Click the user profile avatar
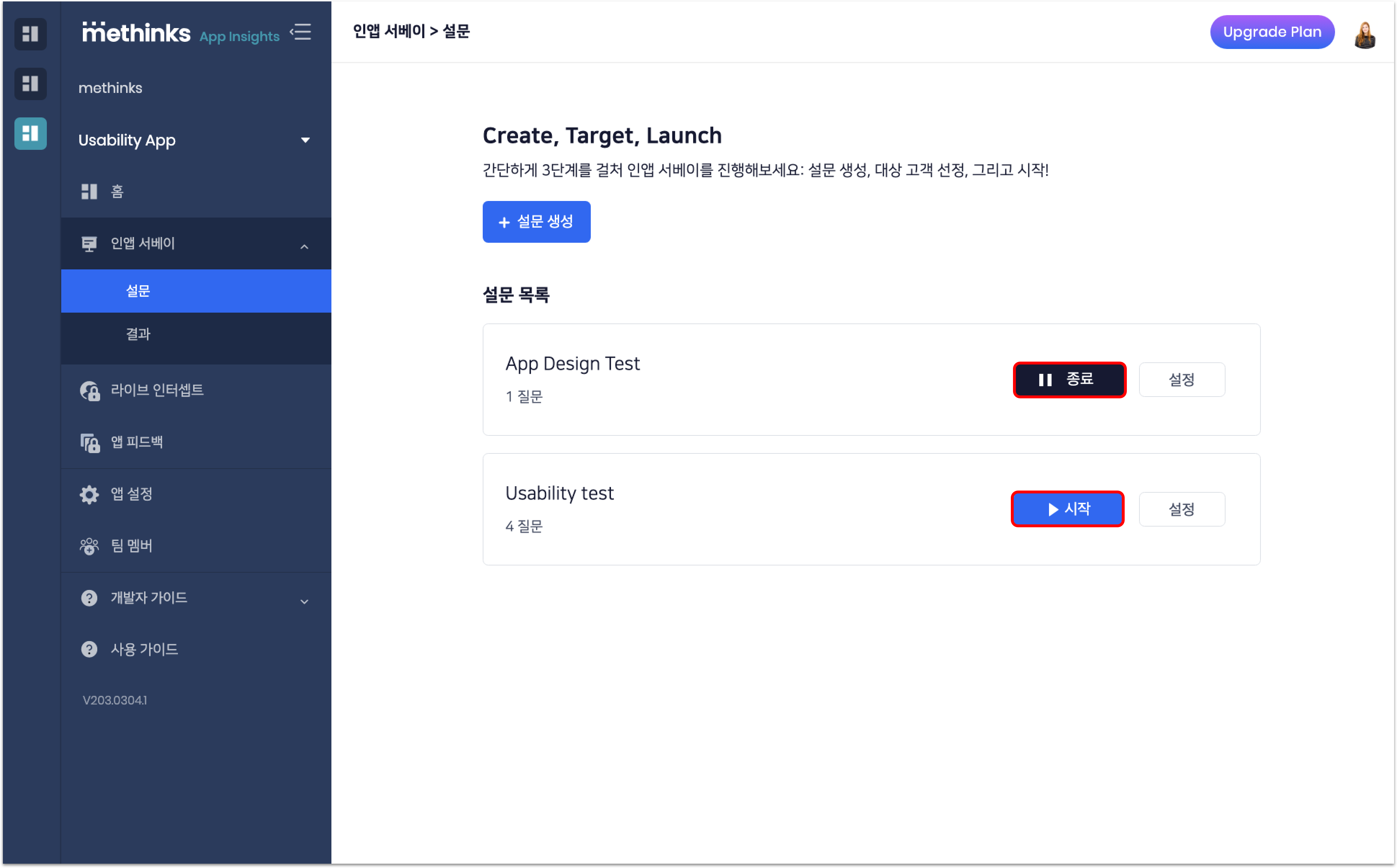This screenshot has width=1397, height=868. tap(1364, 35)
